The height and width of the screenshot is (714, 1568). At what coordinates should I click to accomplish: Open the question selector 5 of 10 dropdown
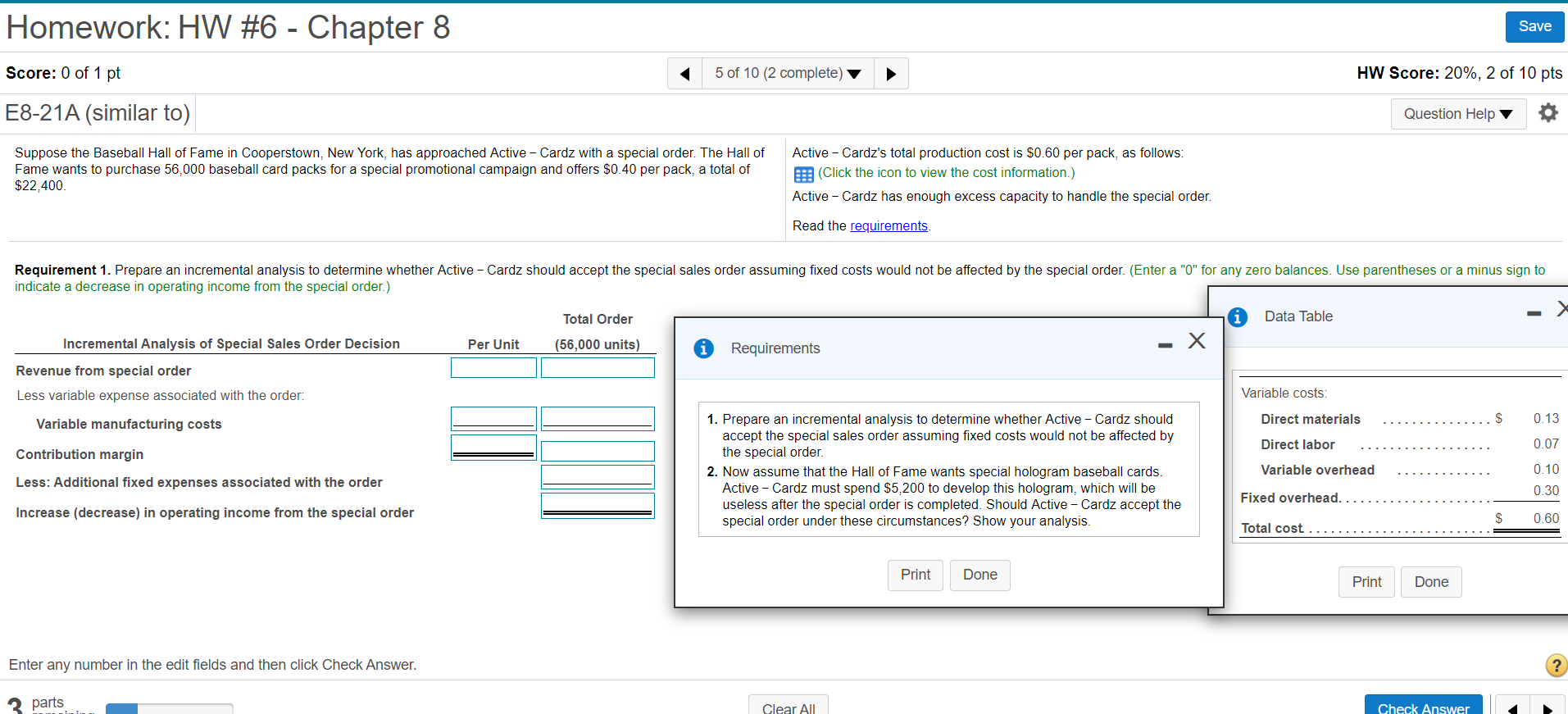pyautogui.click(x=788, y=74)
